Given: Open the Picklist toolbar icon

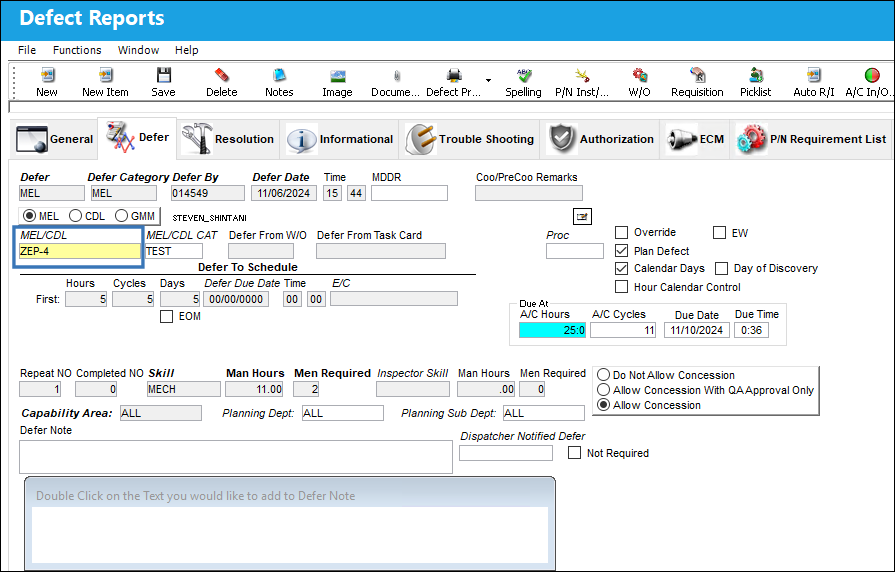Looking at the screenshot, I should [x=756, y=75].
